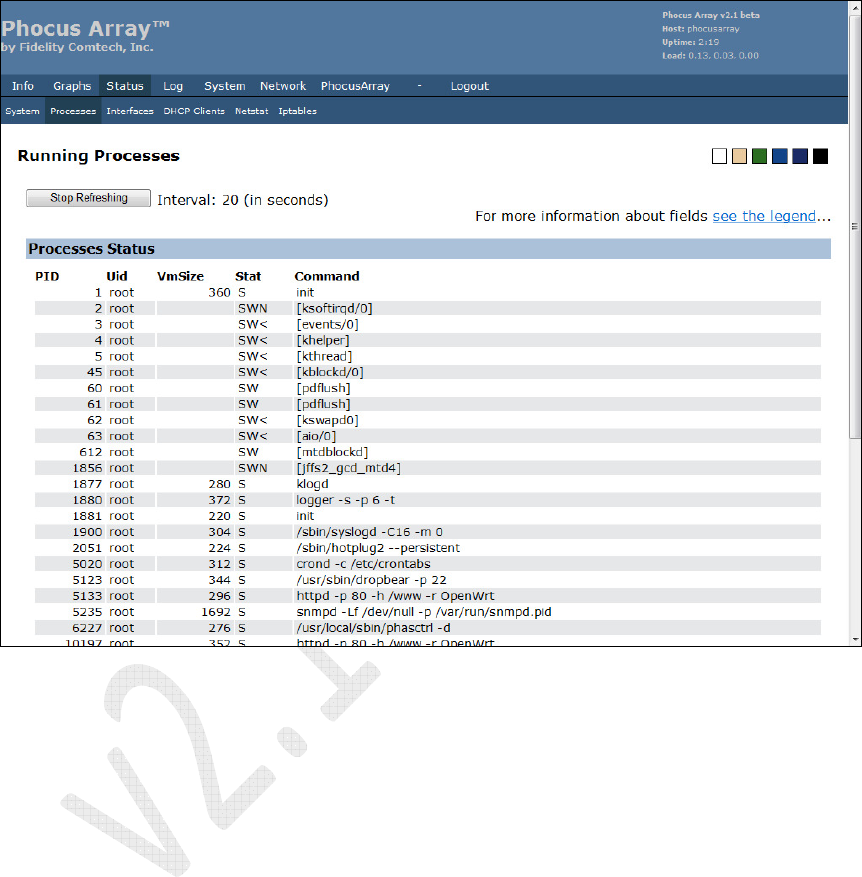
Task: Click the '/usr/sbin/dropbear -p 22' command
Action: point(371,580)
